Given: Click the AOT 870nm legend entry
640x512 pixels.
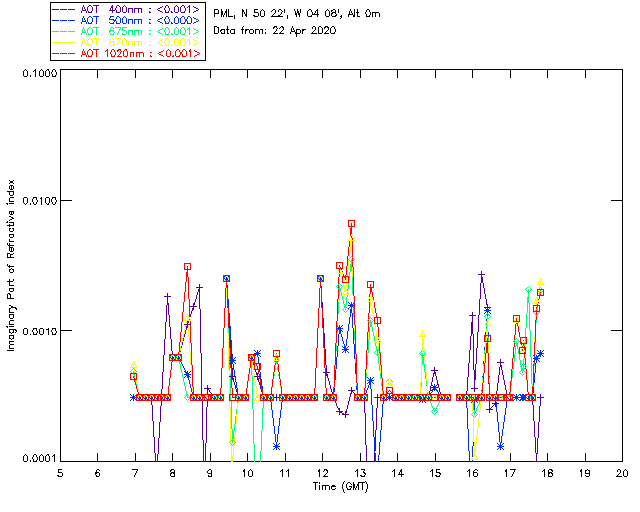Looking at the screenshot, I should pyautogui.click(x=127, y=42).
